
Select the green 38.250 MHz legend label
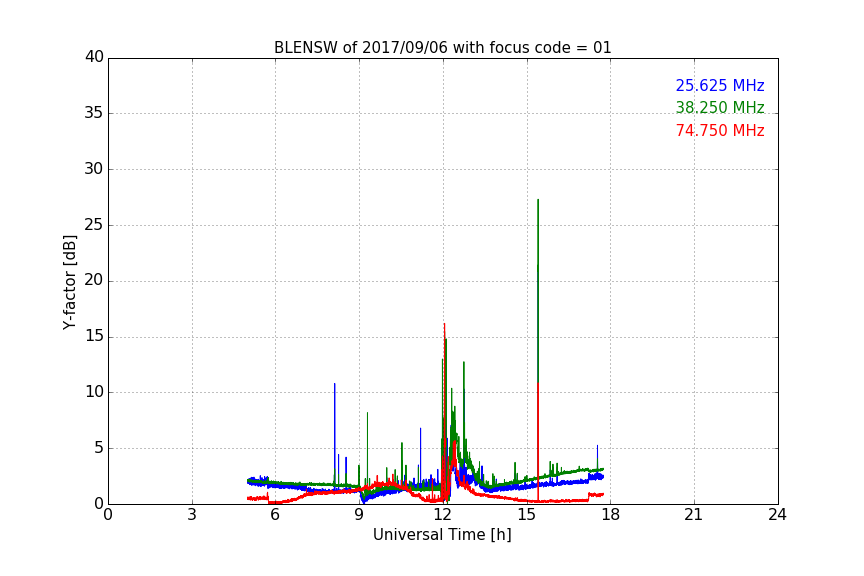click(x=720, y=107)
